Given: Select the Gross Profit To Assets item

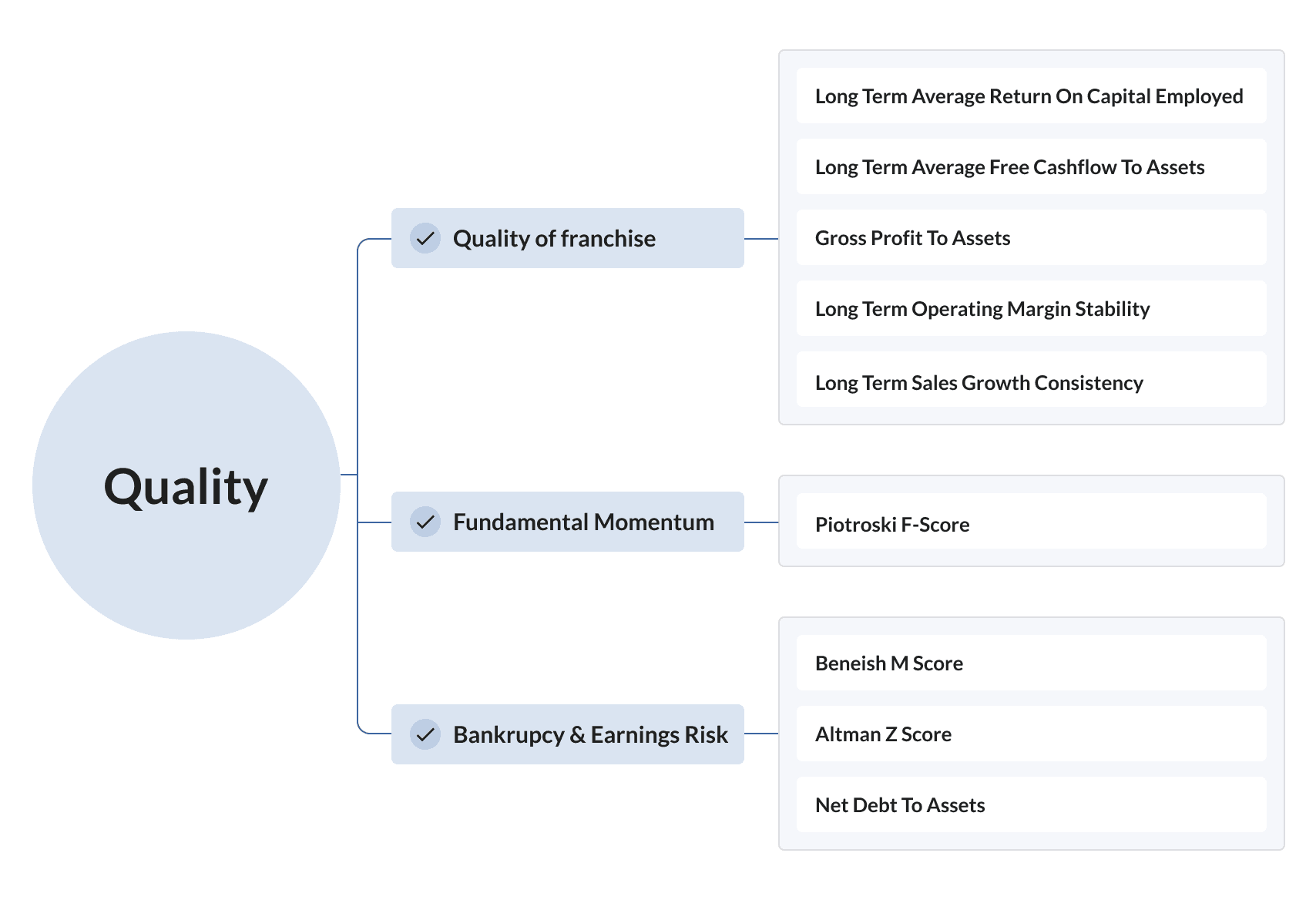Looking at the screenshot, I should 1032,237.
